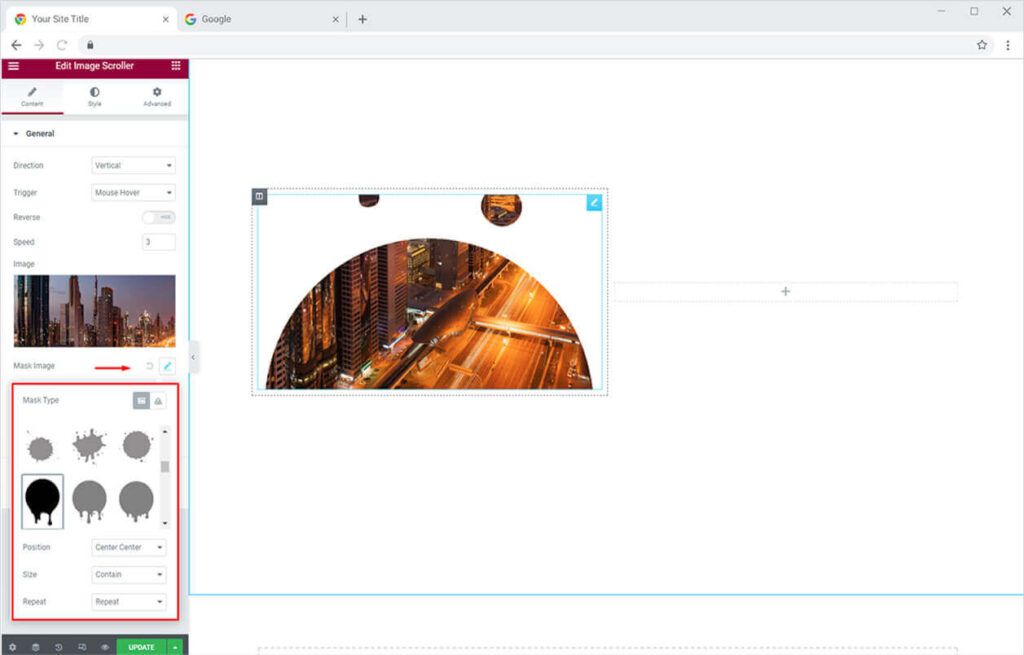Switch Responsive Mode from bottom bar

82,647
